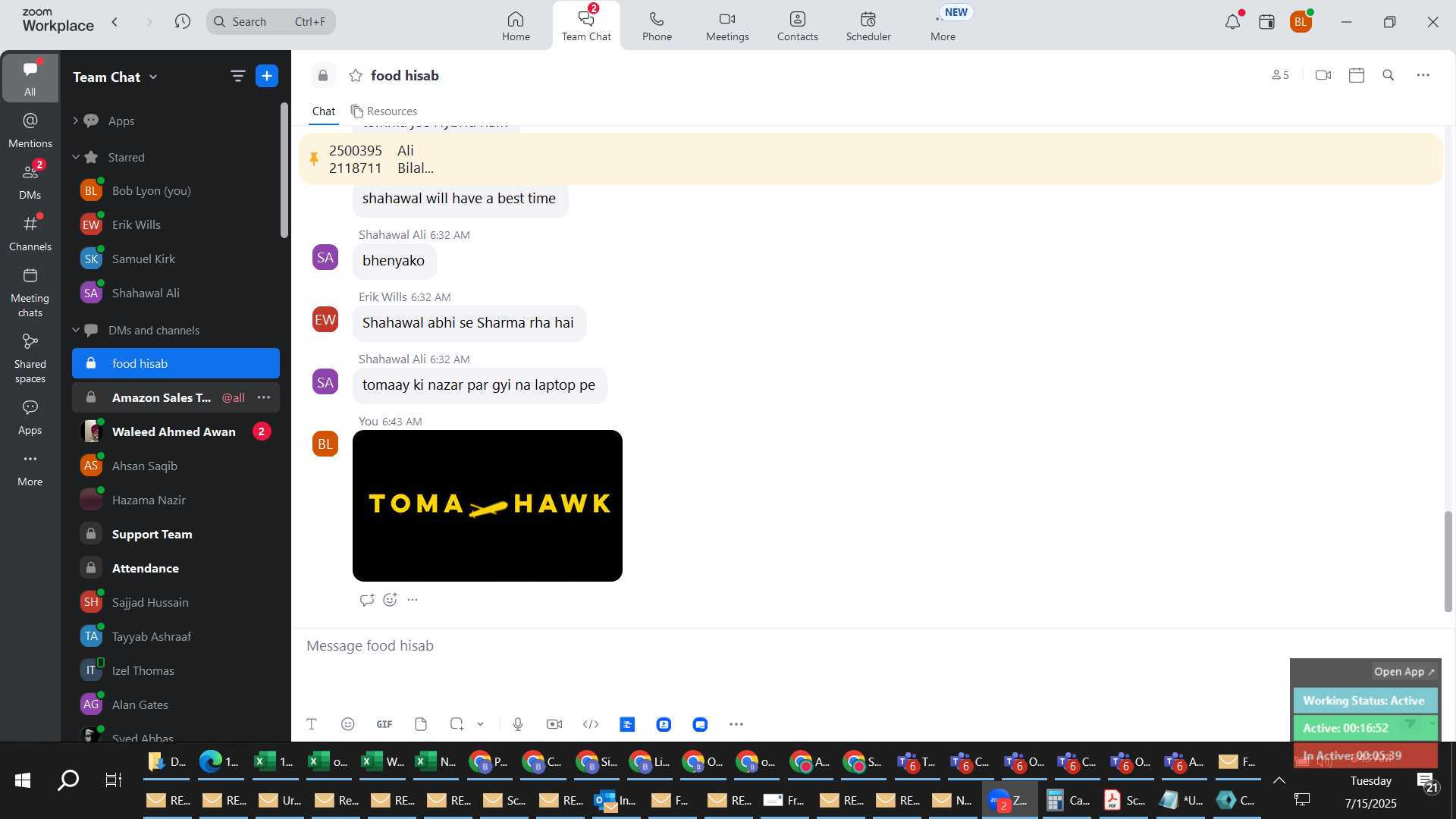The image size is (1456, 819).
Task: Open more actions for Tomahawk image message
Action: coord(413,600)
